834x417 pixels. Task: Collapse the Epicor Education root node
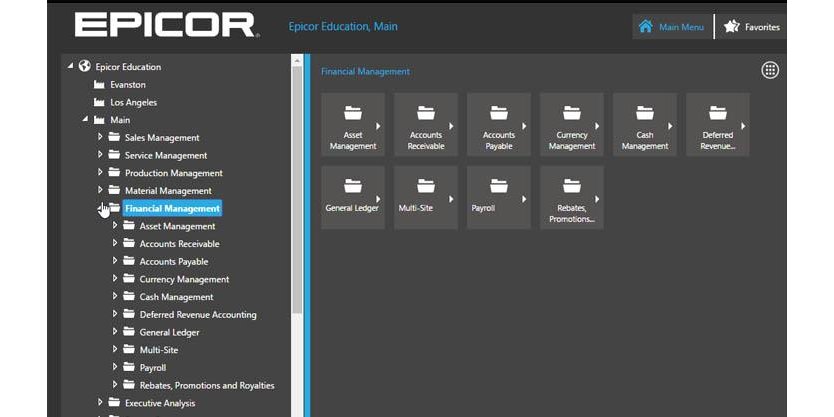70,66
